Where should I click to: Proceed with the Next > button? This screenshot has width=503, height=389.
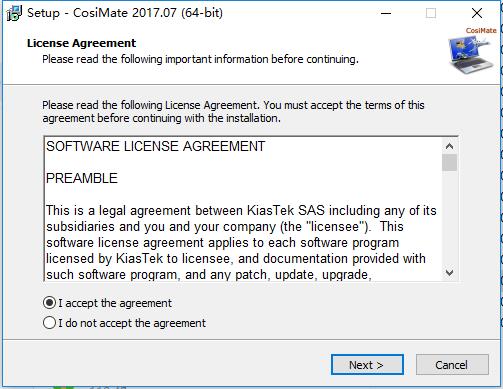tap(367, 365)
